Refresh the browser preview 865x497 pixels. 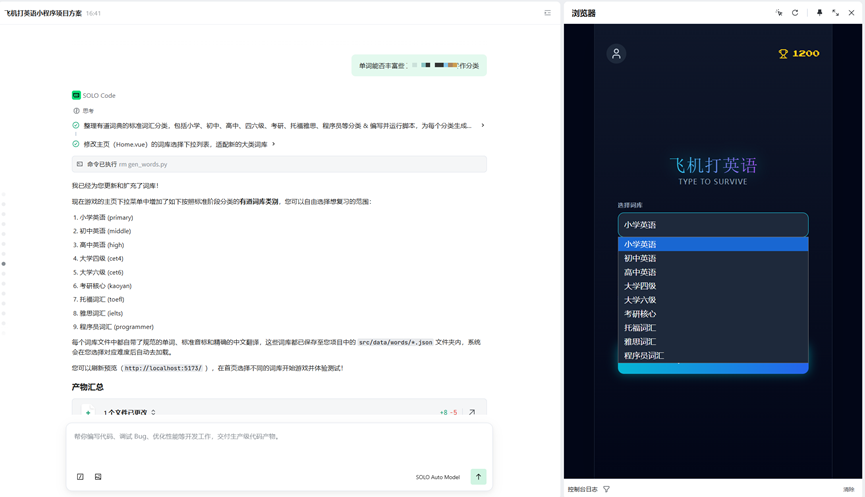coord(795,13)
